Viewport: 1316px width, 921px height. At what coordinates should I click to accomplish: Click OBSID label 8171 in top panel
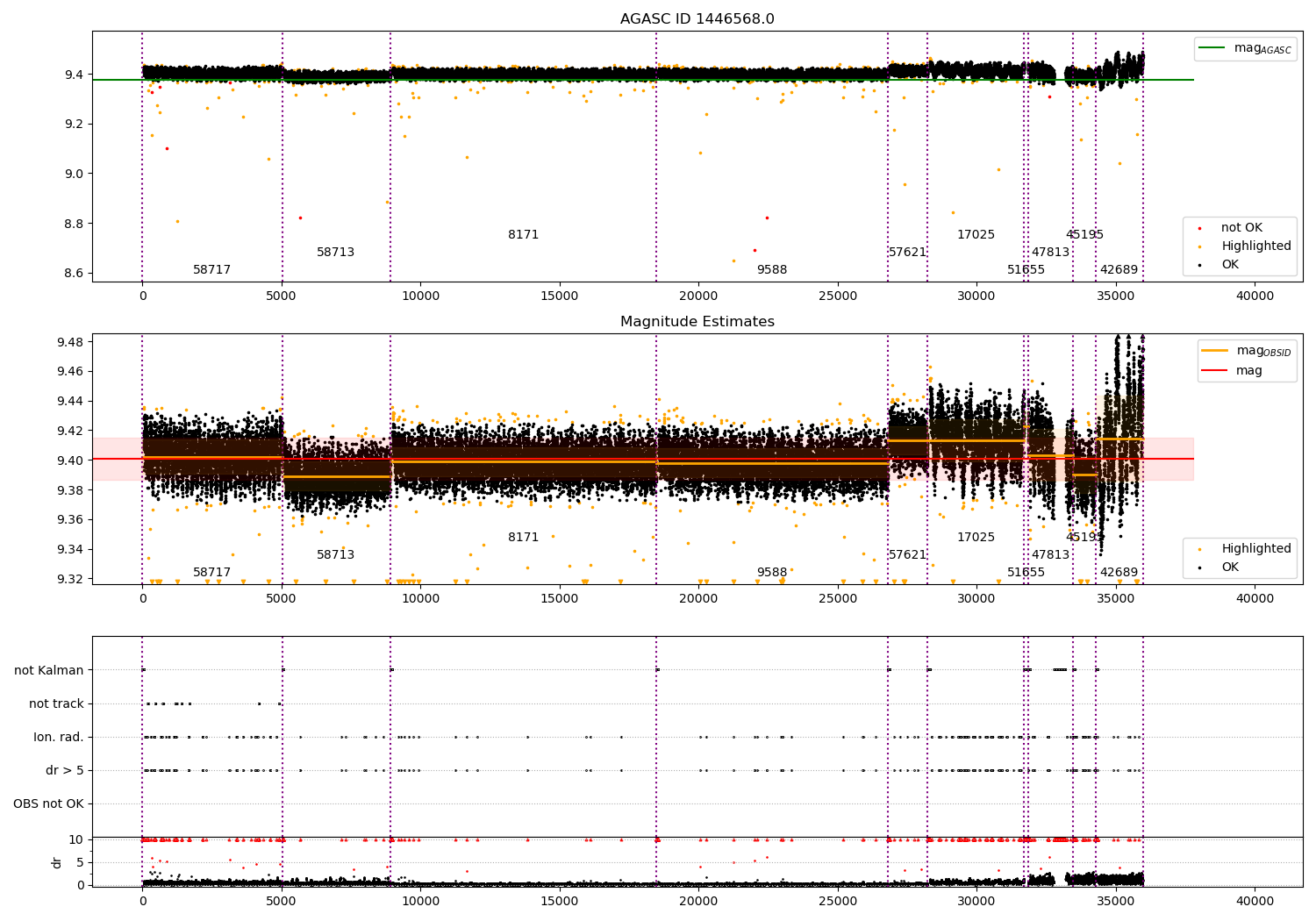click(523, 235)
